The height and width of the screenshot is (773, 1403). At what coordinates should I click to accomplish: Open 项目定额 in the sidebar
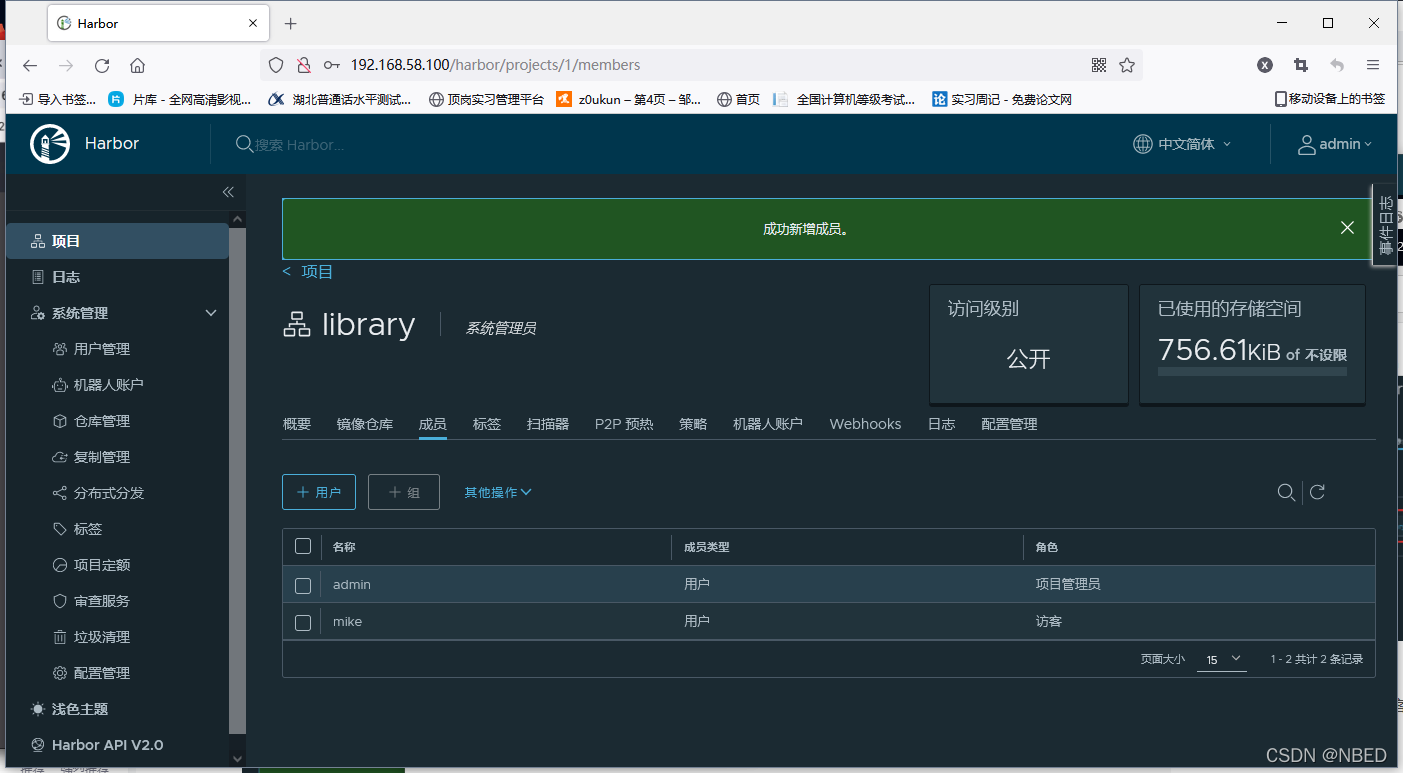(102, 565)
